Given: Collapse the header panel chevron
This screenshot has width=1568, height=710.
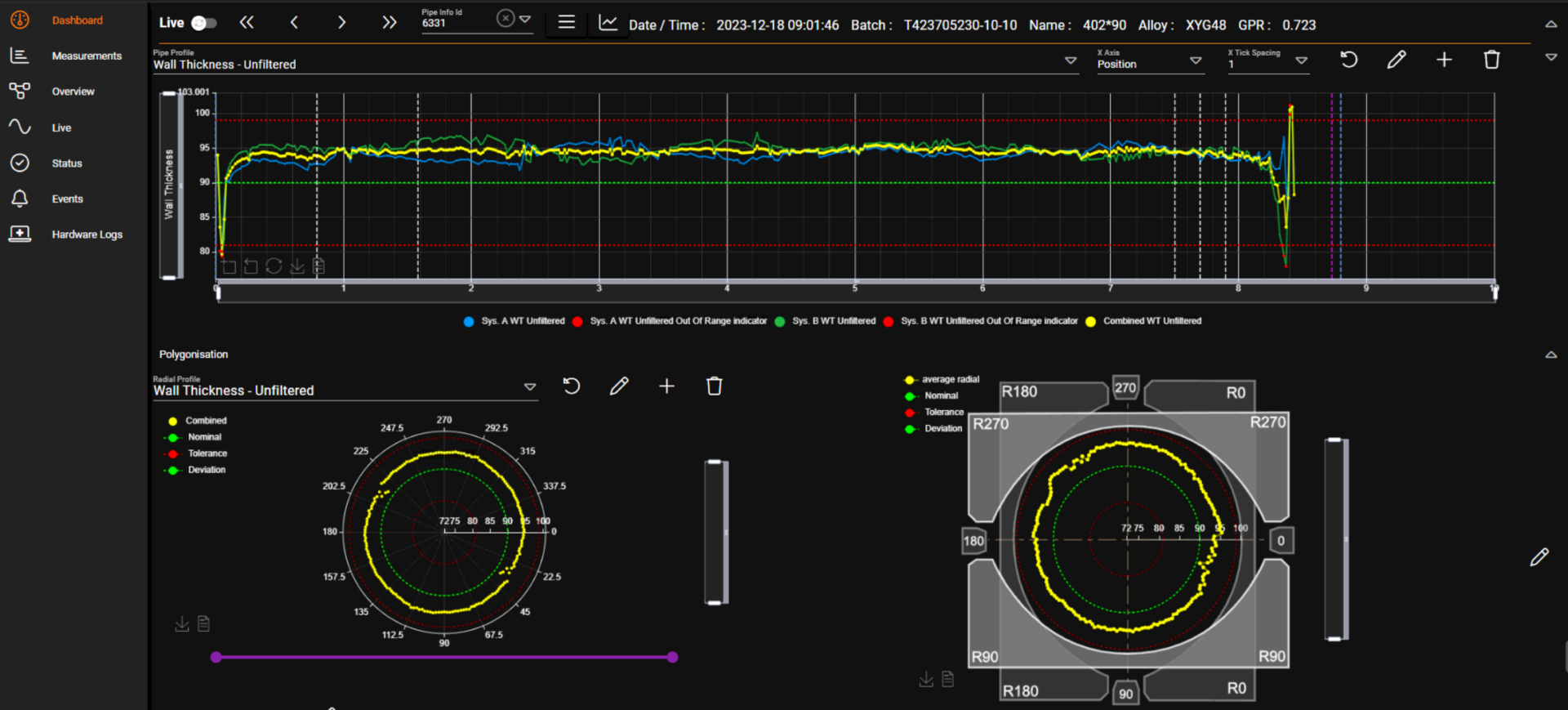Looking at the screenshot, I should (x=1551, y=25).
